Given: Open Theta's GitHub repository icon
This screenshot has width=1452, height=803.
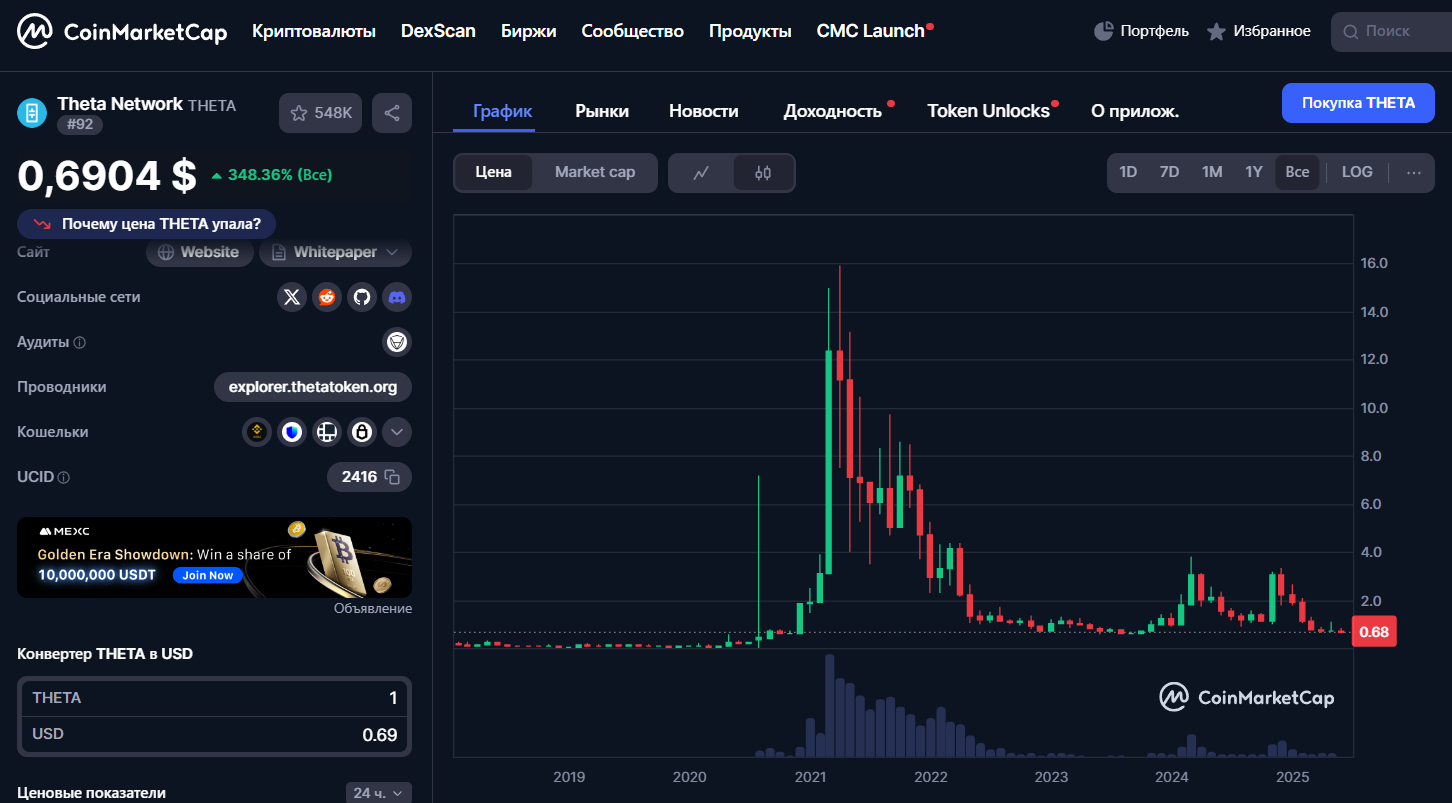Looking at the screenshot, I should click(x=361, y=297).
